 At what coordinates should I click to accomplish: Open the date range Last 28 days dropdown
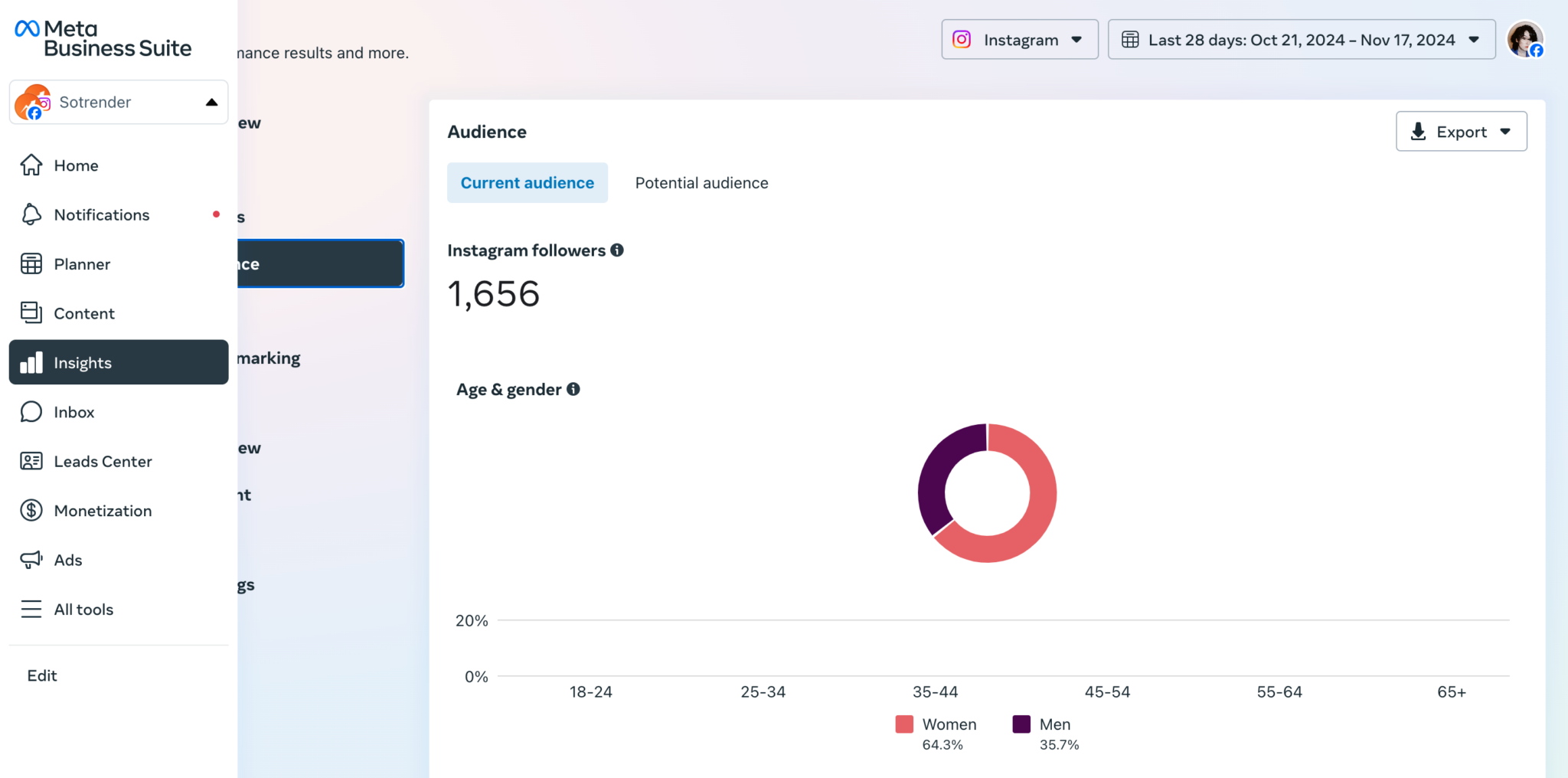click(1300, 39)
